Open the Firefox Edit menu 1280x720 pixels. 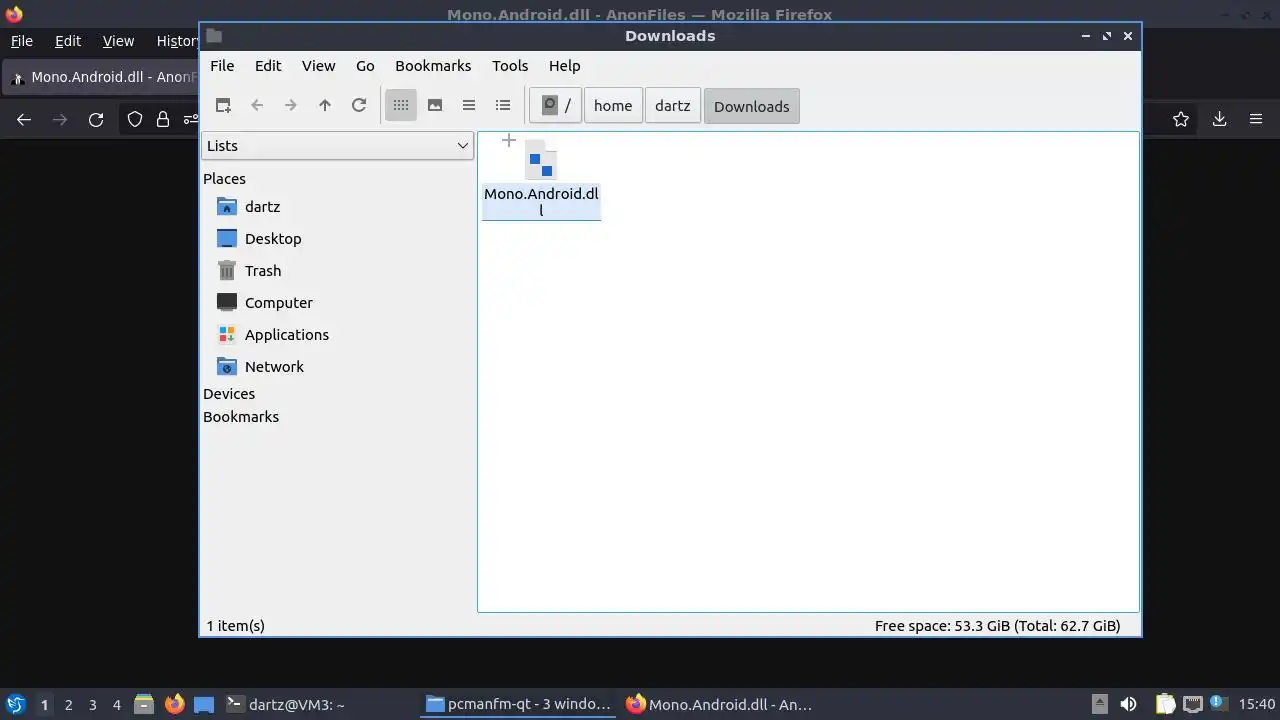(x=68, y=41)
